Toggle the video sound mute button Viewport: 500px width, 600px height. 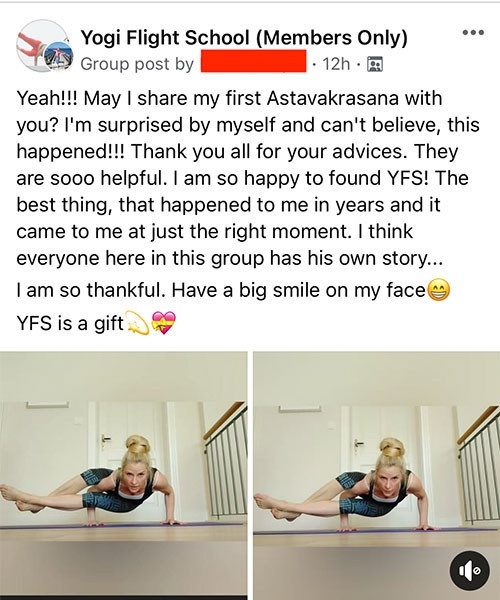469,571
